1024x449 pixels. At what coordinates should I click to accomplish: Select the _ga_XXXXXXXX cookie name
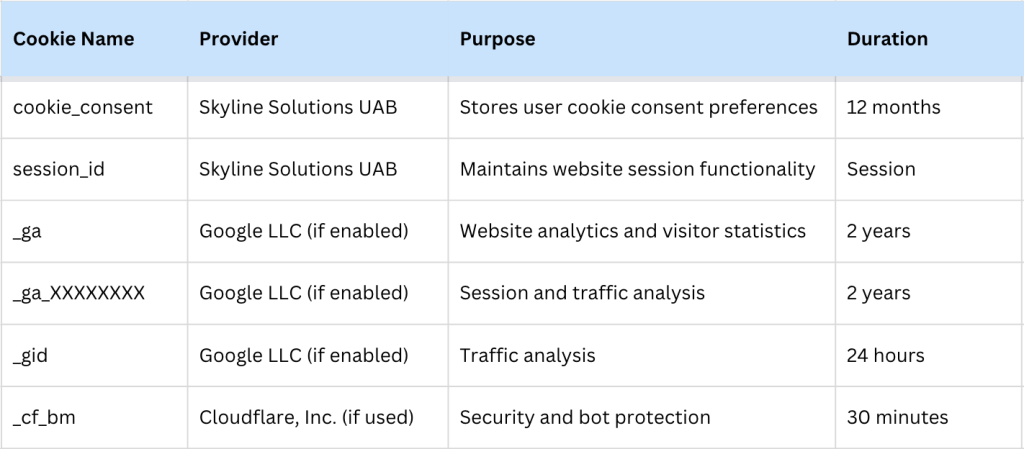pyautogui.click(x=79, y=293)
